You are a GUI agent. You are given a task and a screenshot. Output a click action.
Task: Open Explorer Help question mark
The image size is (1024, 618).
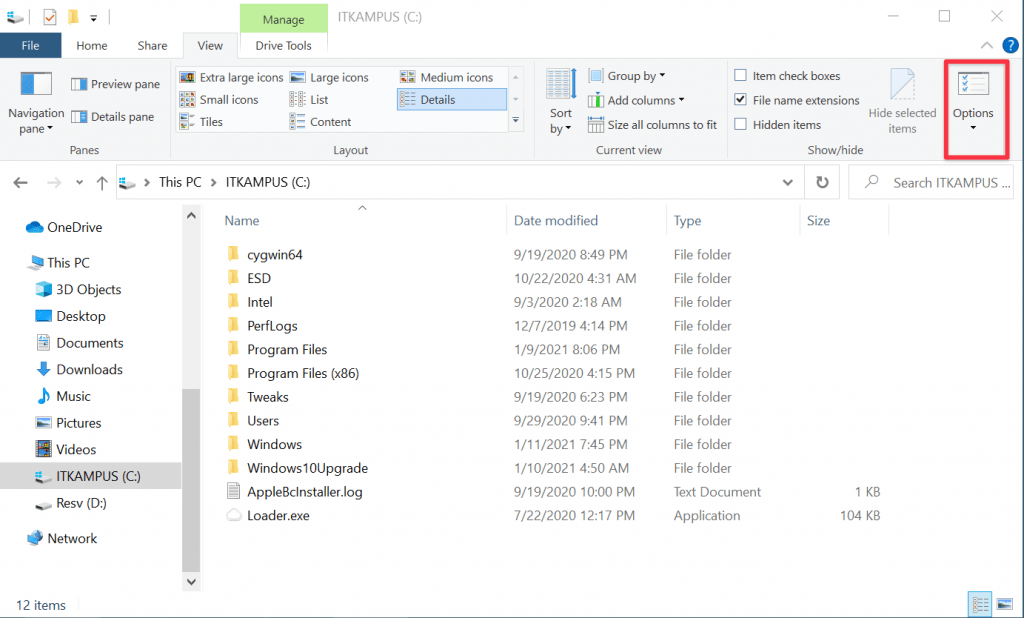1010,45
